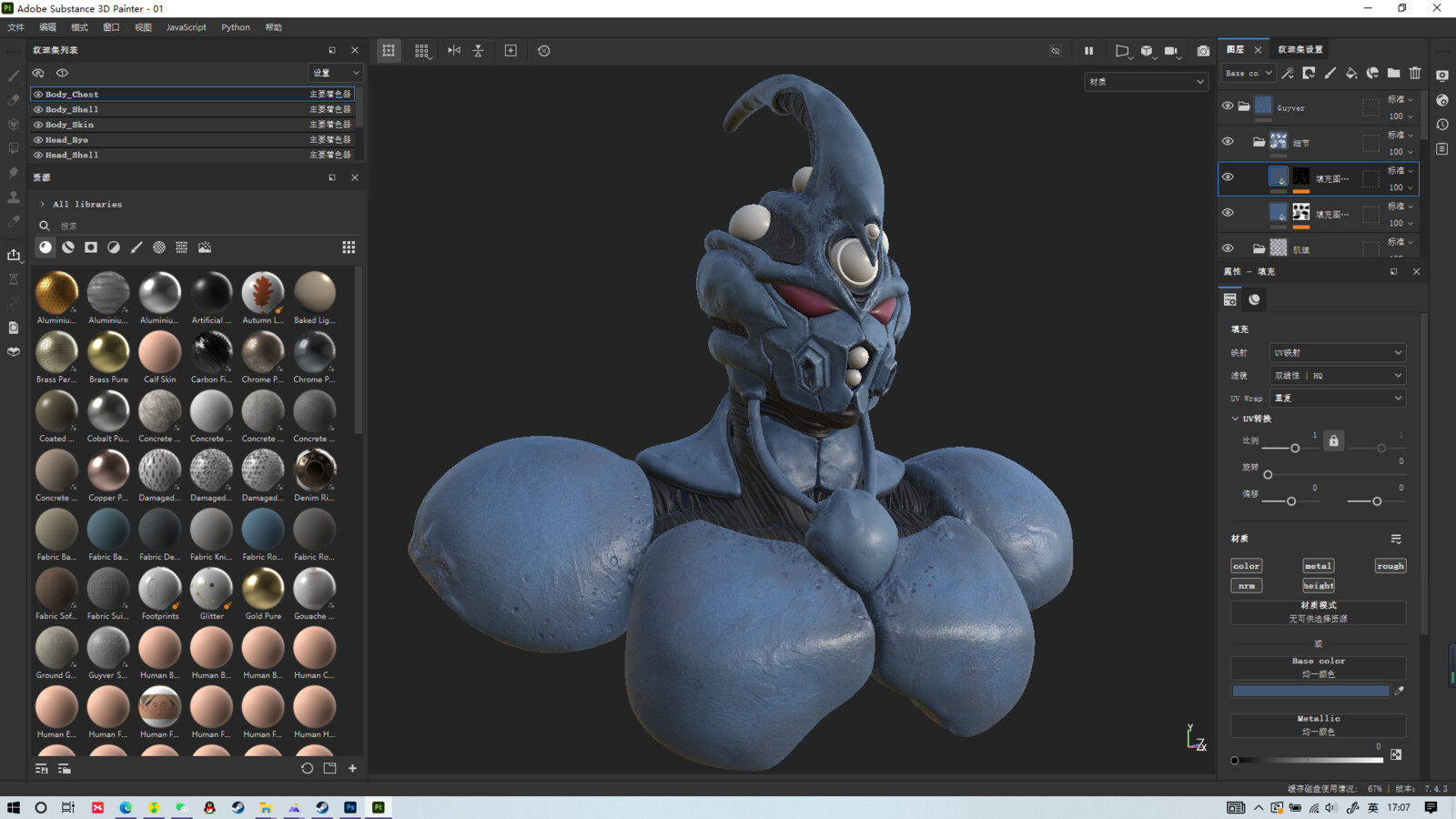Viewport: 1456px width, 819px height.
Task: Click the Base color blue swatch
Action: click(1310, 691)
